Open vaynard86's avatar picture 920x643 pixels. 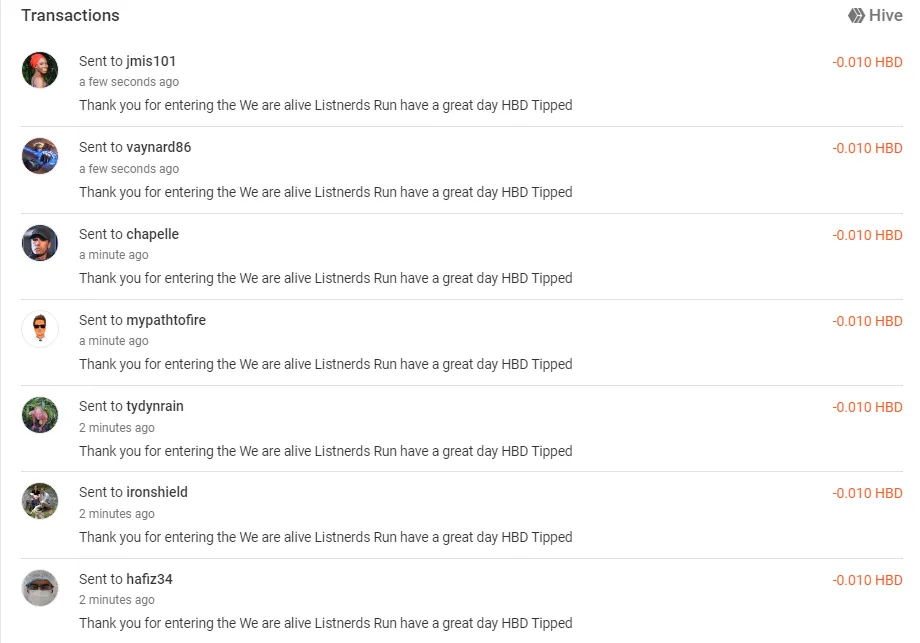tap(40, 156)
